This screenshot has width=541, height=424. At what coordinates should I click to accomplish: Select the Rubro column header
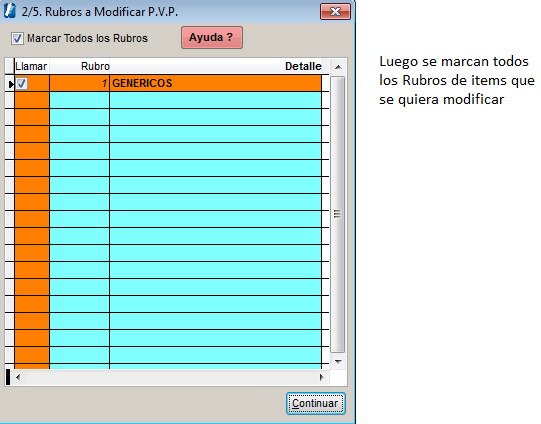(80, 66)
